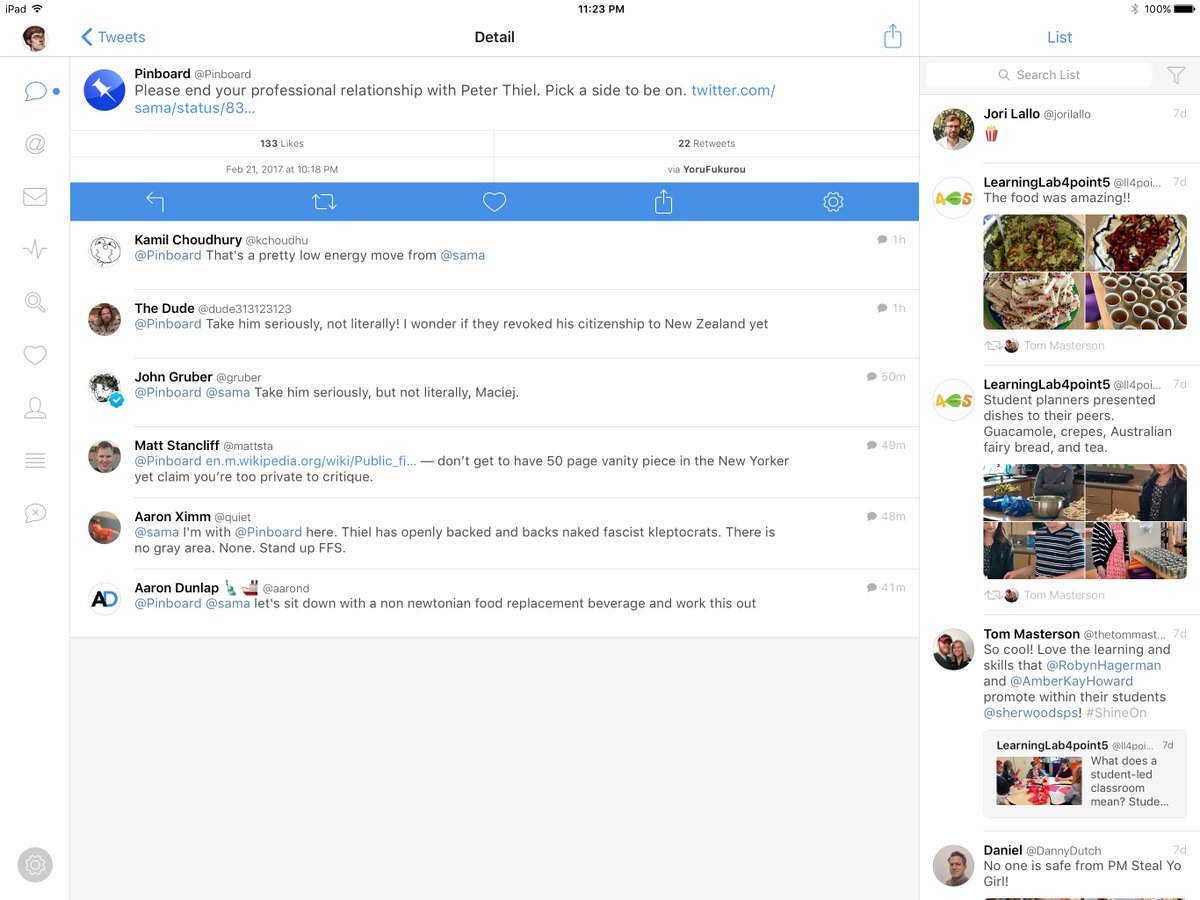1200x900 pixels.
Task: Open the Mutes bubble-with-x tab
Action: 35,513
